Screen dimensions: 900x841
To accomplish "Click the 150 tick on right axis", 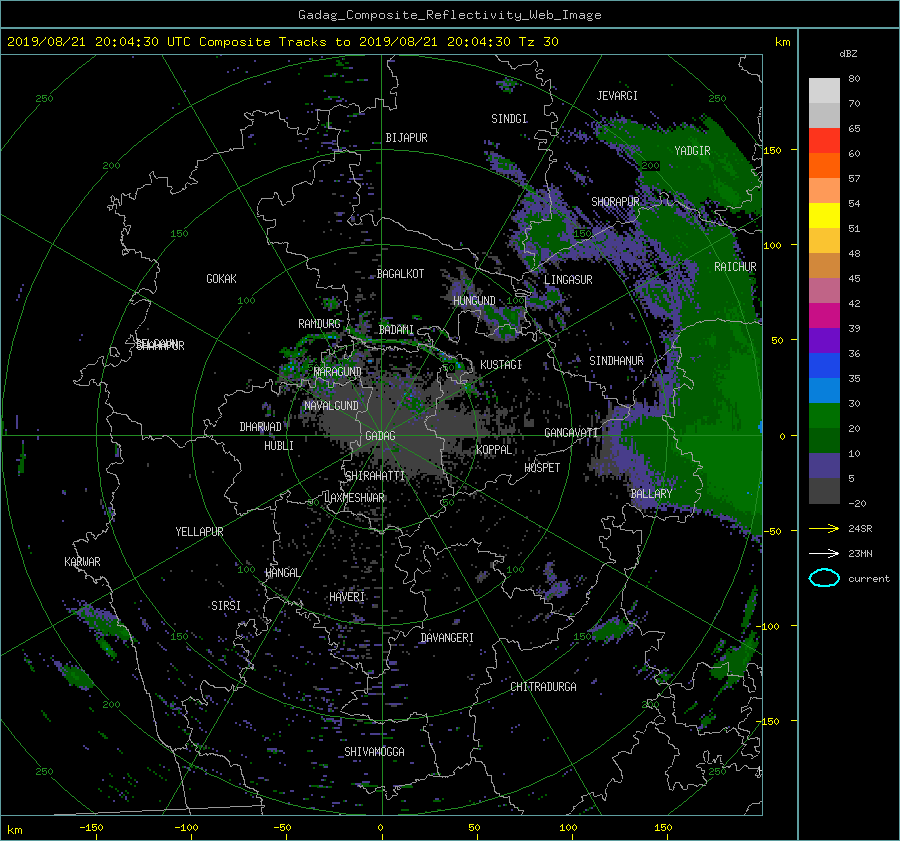I will coord(773,150).
